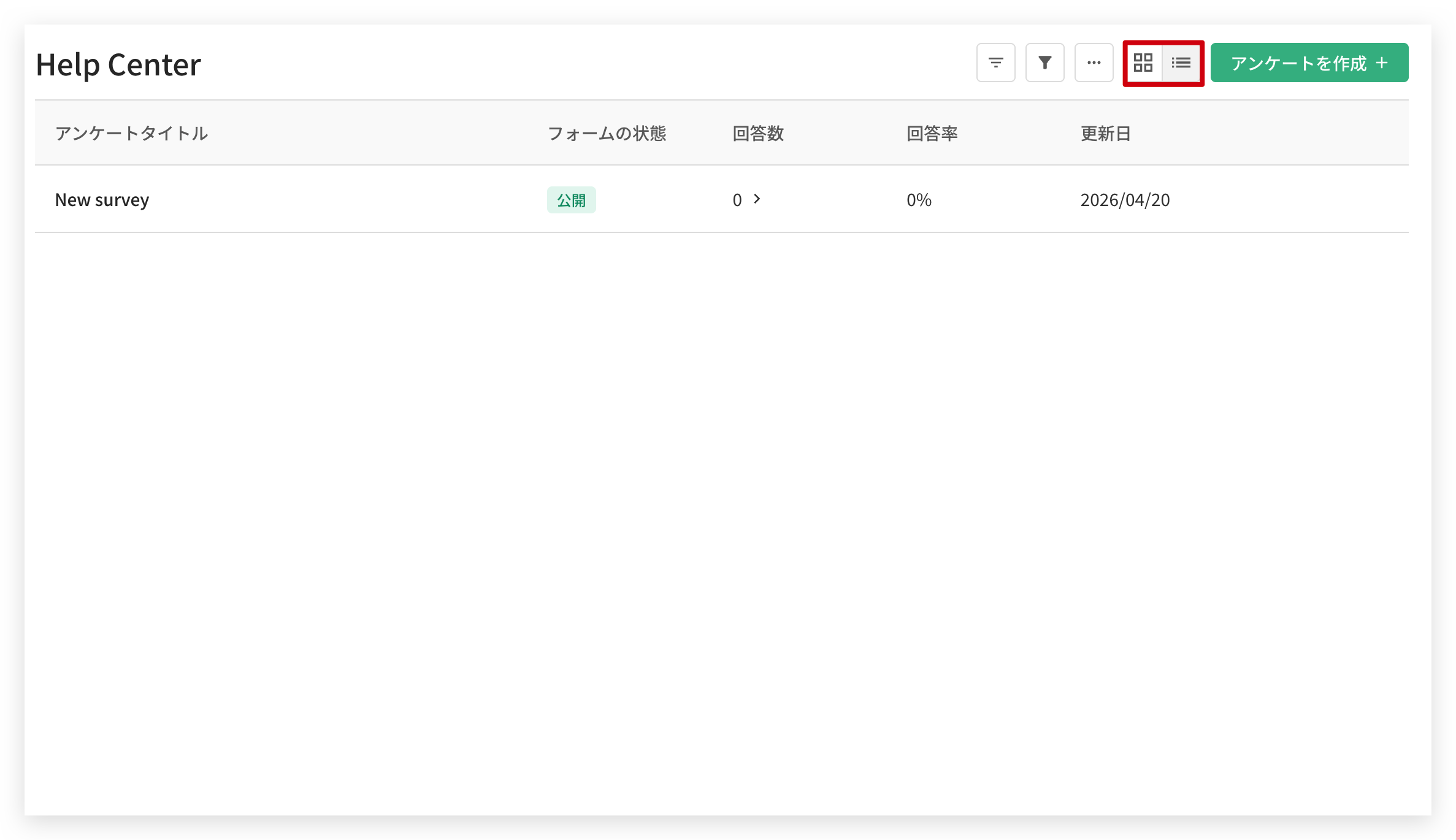Click the Help Center page title
1456x840 pixels.
tap(118, 65)
